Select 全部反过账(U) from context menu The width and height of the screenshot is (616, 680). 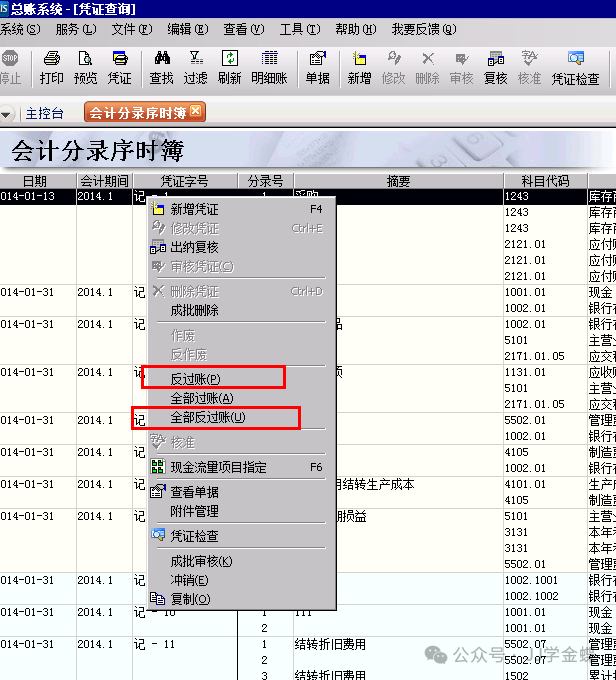(207, 417)
